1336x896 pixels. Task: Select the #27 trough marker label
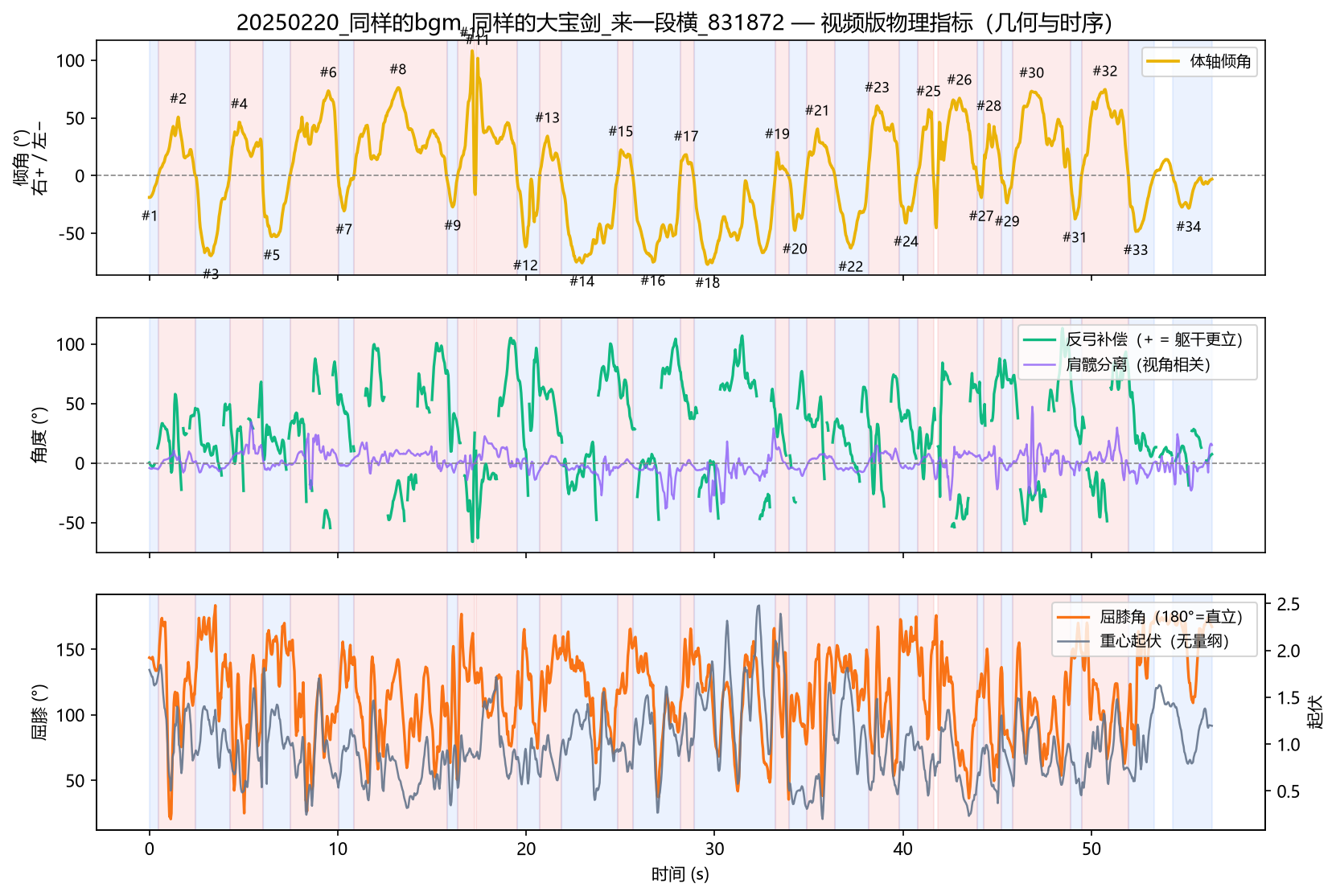tap(981, 216)
